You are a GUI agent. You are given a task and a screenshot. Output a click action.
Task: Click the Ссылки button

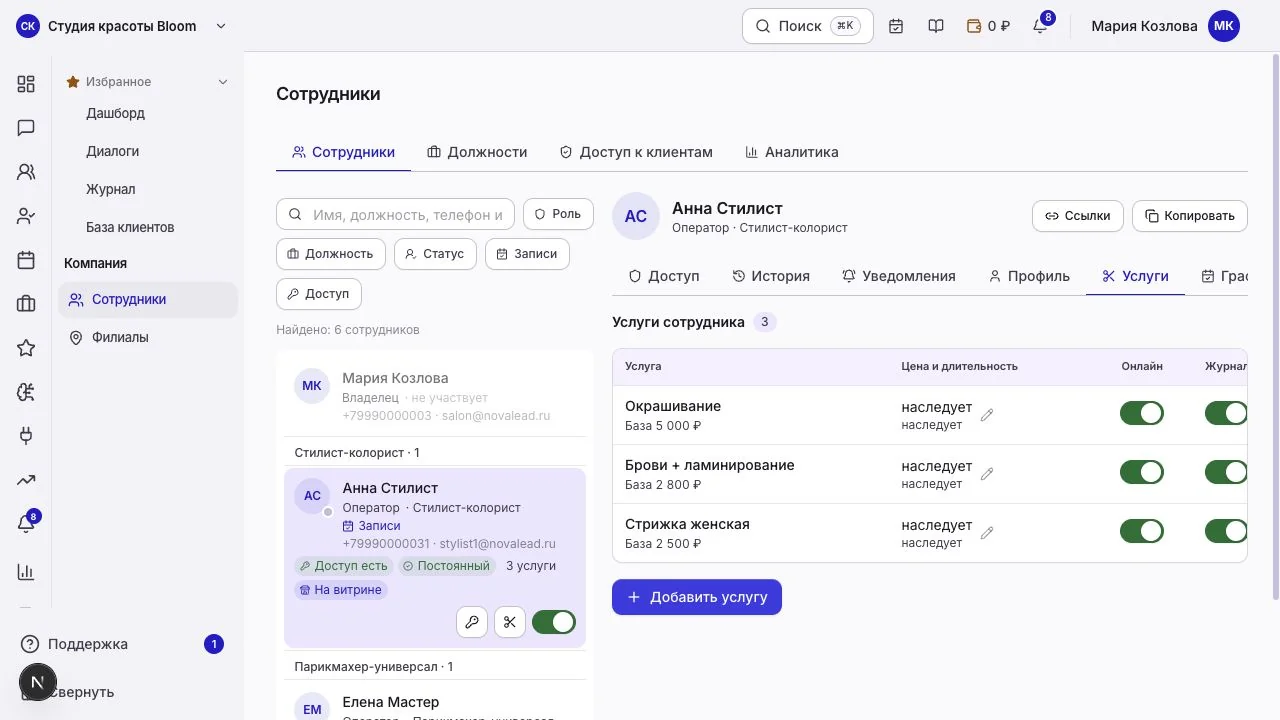[x=1078, y=216]
